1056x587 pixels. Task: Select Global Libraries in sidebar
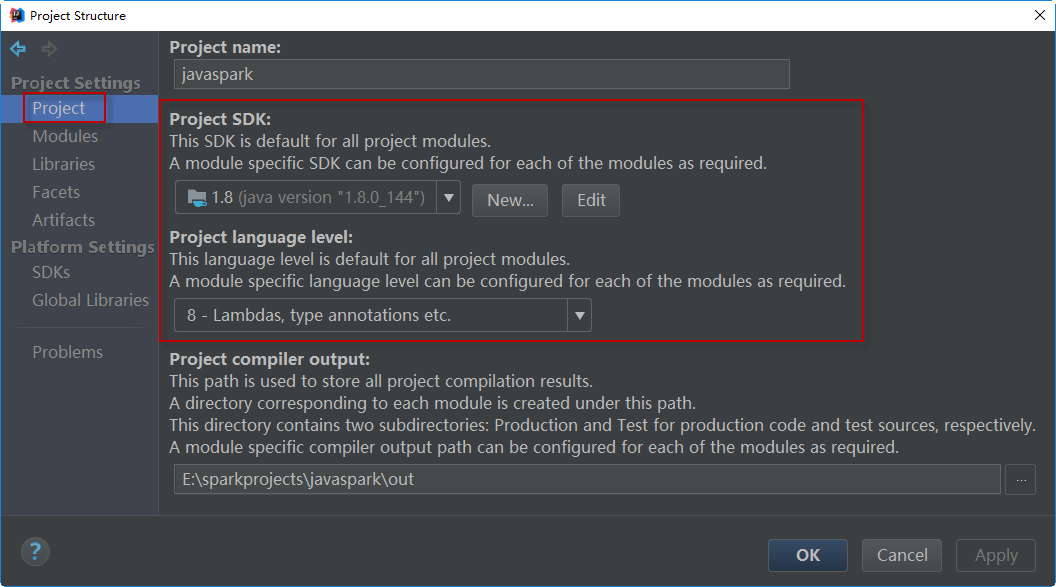90,300
